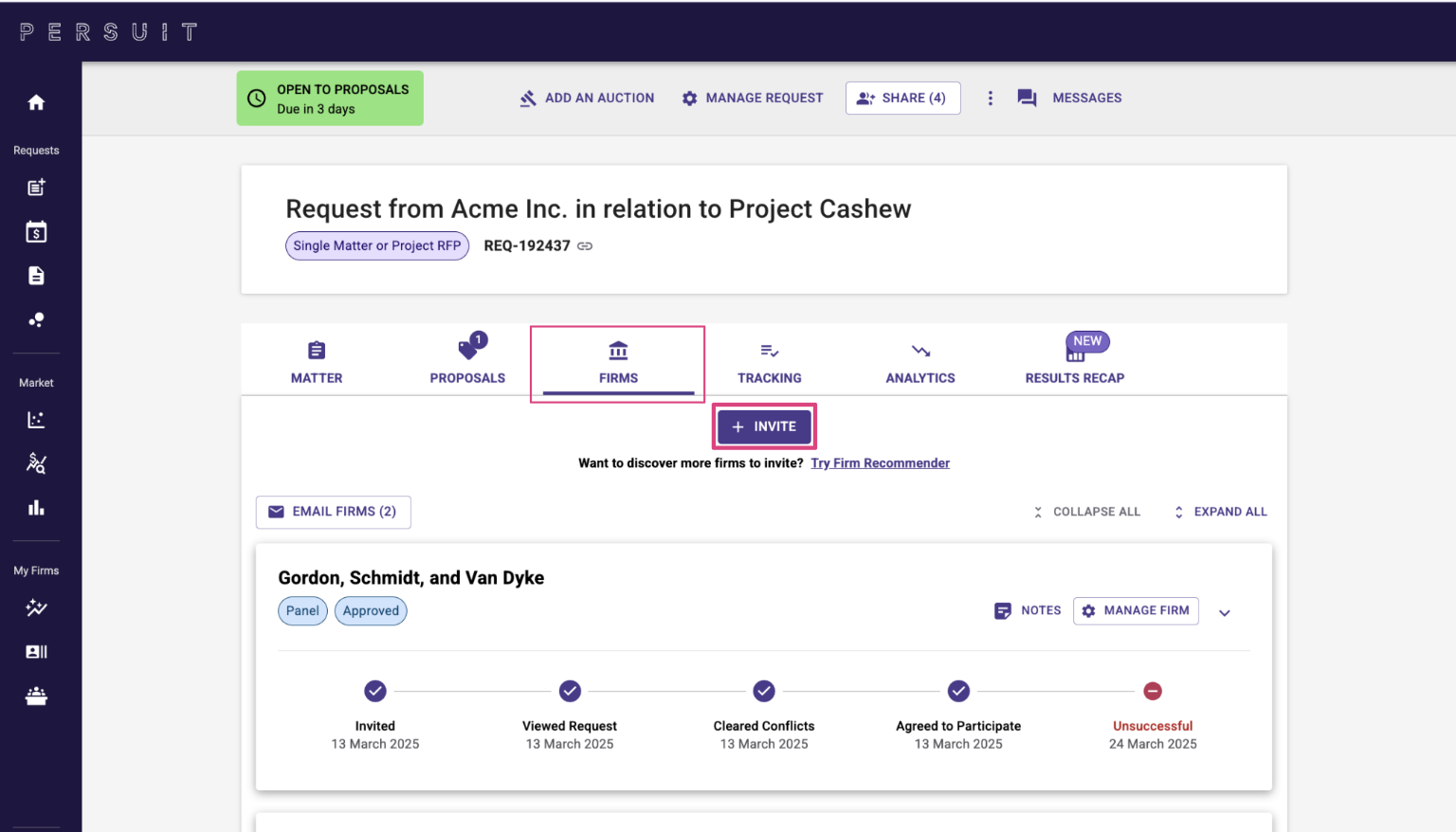Image resolution: width=1456 pixels, height=832 pixels.
Task: Click the gear icon beside Manage Request
Action: click(689, 99)
